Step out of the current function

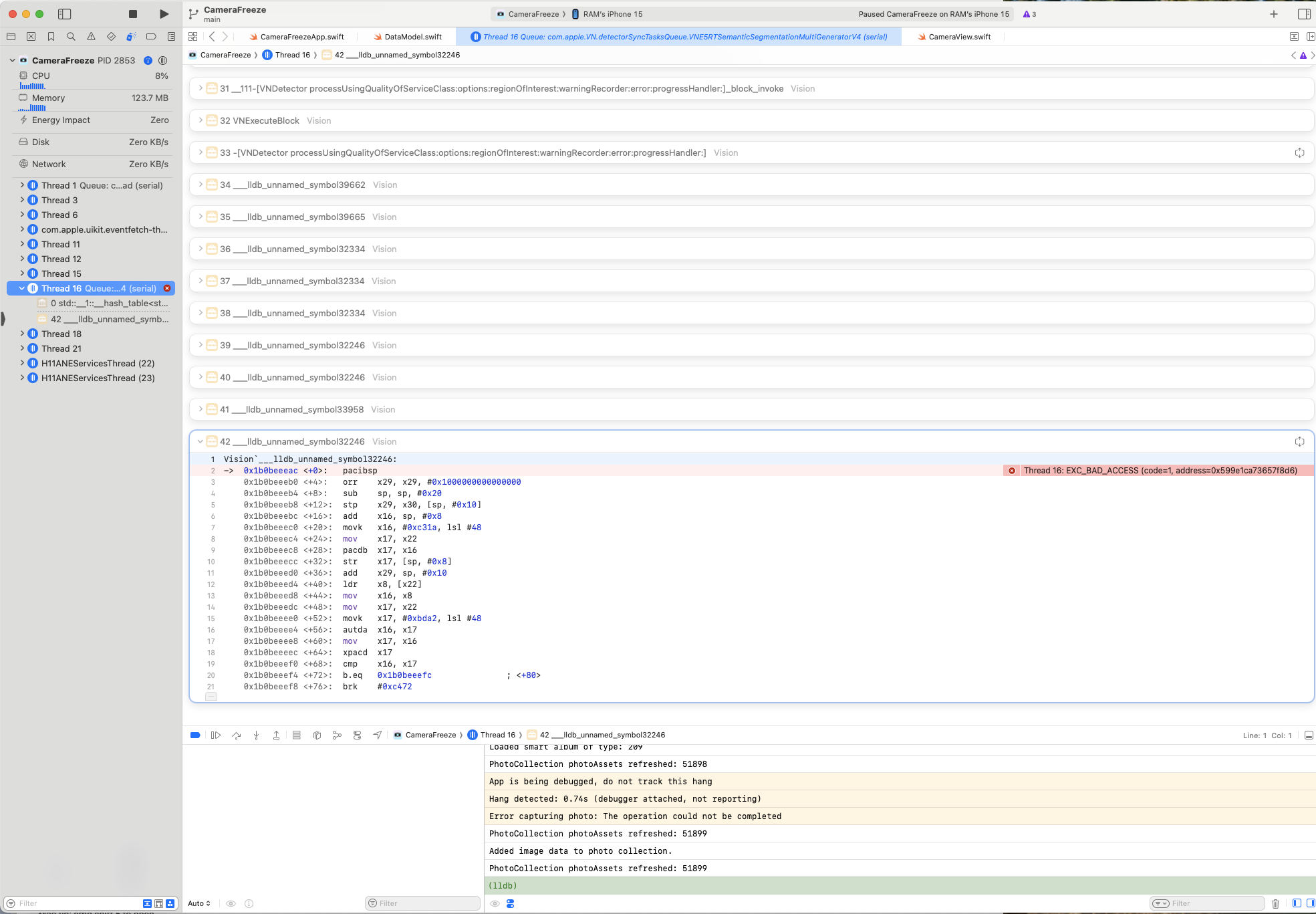[276, 735]
